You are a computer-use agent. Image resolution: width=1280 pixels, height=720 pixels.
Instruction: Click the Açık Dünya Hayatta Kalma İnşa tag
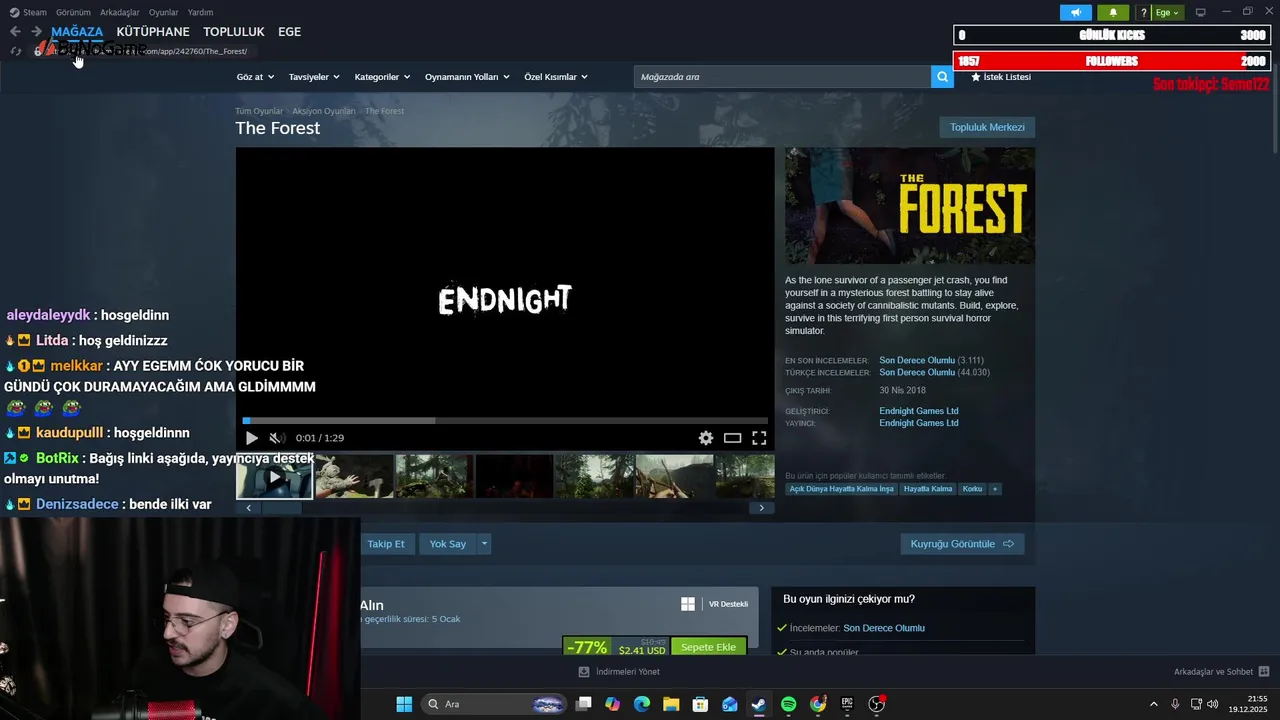(x=841, y=489)
